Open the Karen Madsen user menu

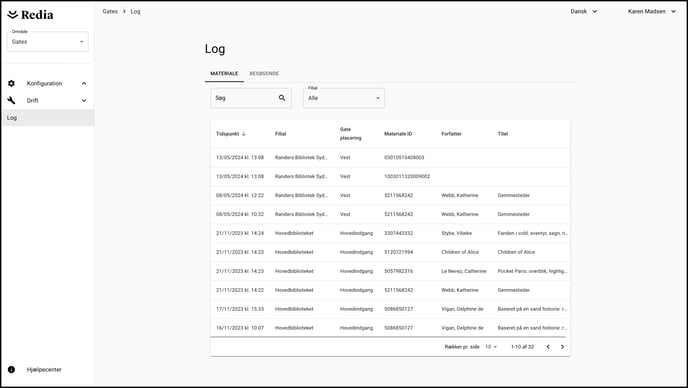click(652, 11)
